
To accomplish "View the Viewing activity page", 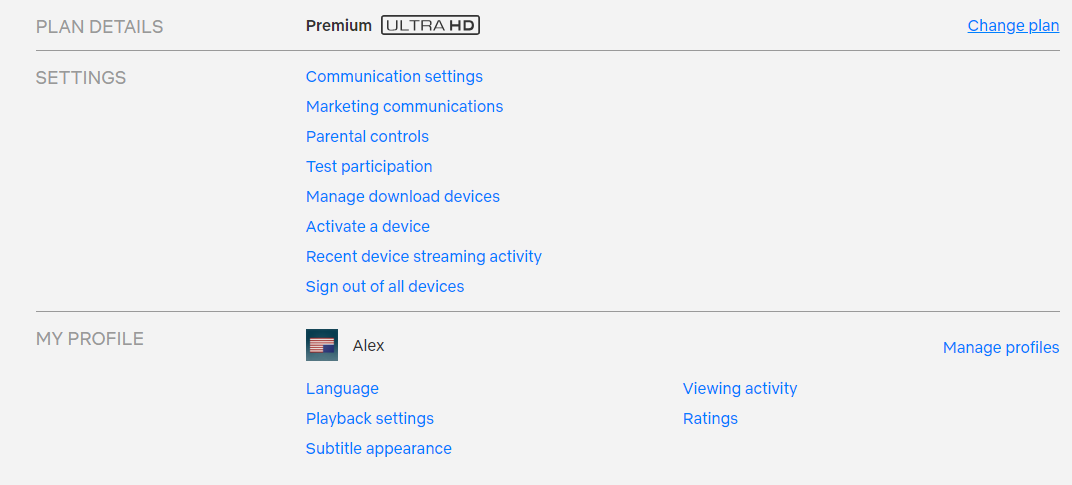I will point(740,389).
